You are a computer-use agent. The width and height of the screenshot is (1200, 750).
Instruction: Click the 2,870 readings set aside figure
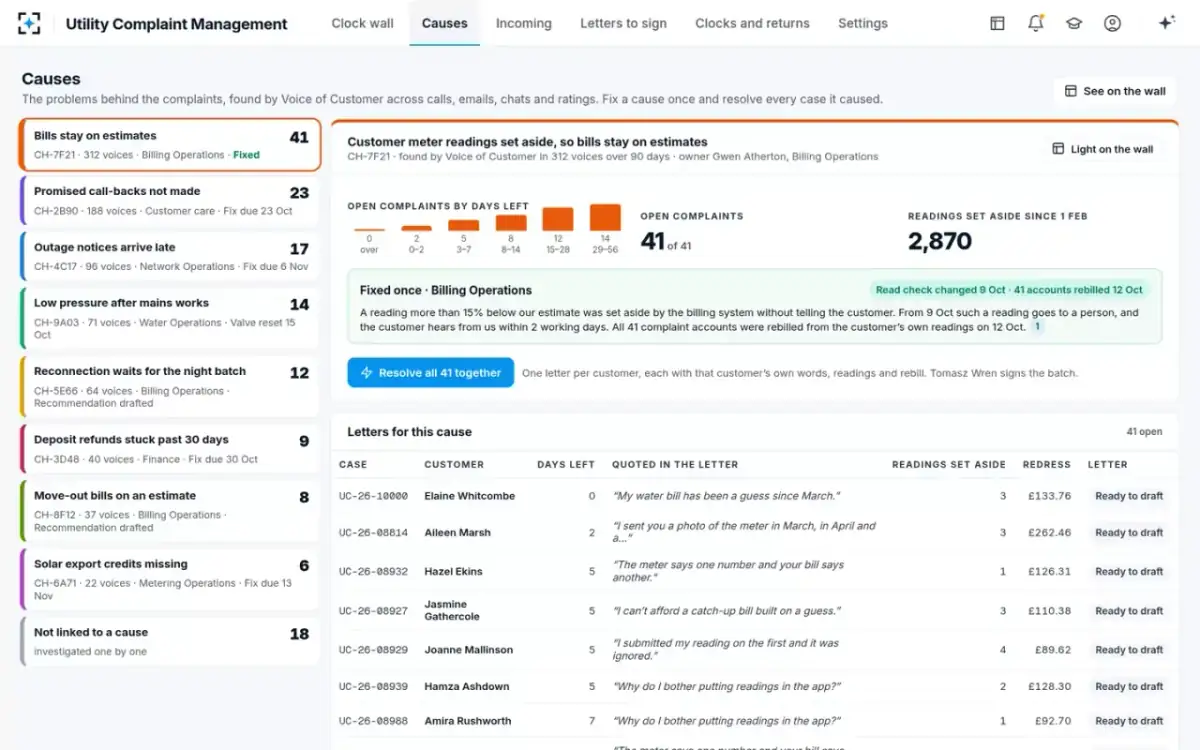click(x=940, y=241)
